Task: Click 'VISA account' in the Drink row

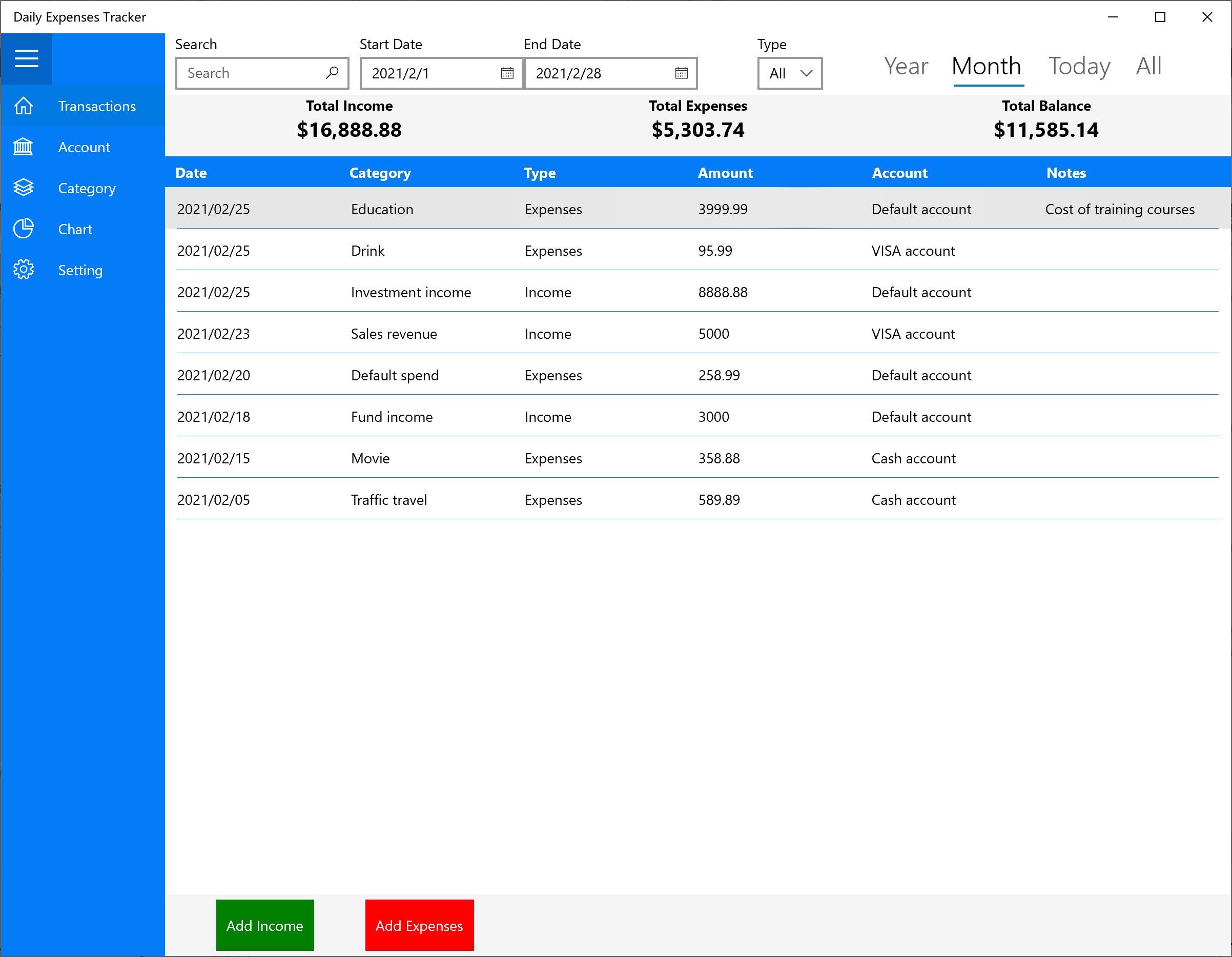Action: 913,251
